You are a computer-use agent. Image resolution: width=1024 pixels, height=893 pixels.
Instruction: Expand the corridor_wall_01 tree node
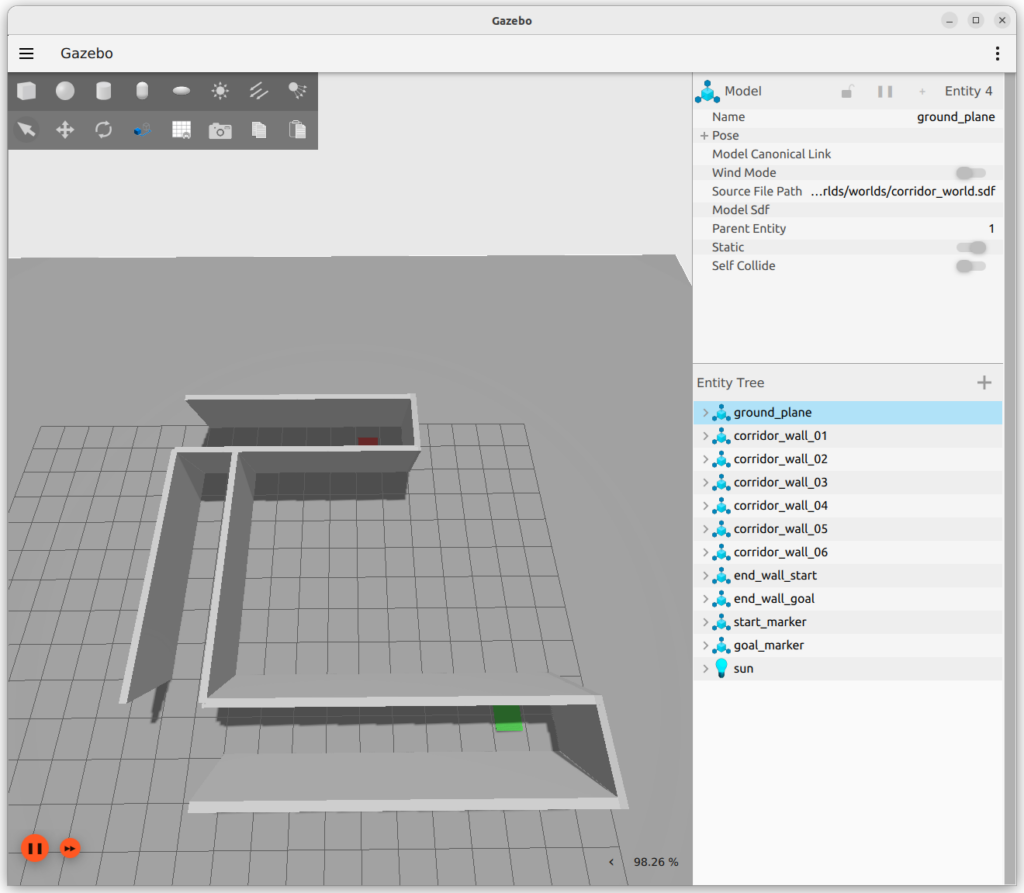coord(705,436)
